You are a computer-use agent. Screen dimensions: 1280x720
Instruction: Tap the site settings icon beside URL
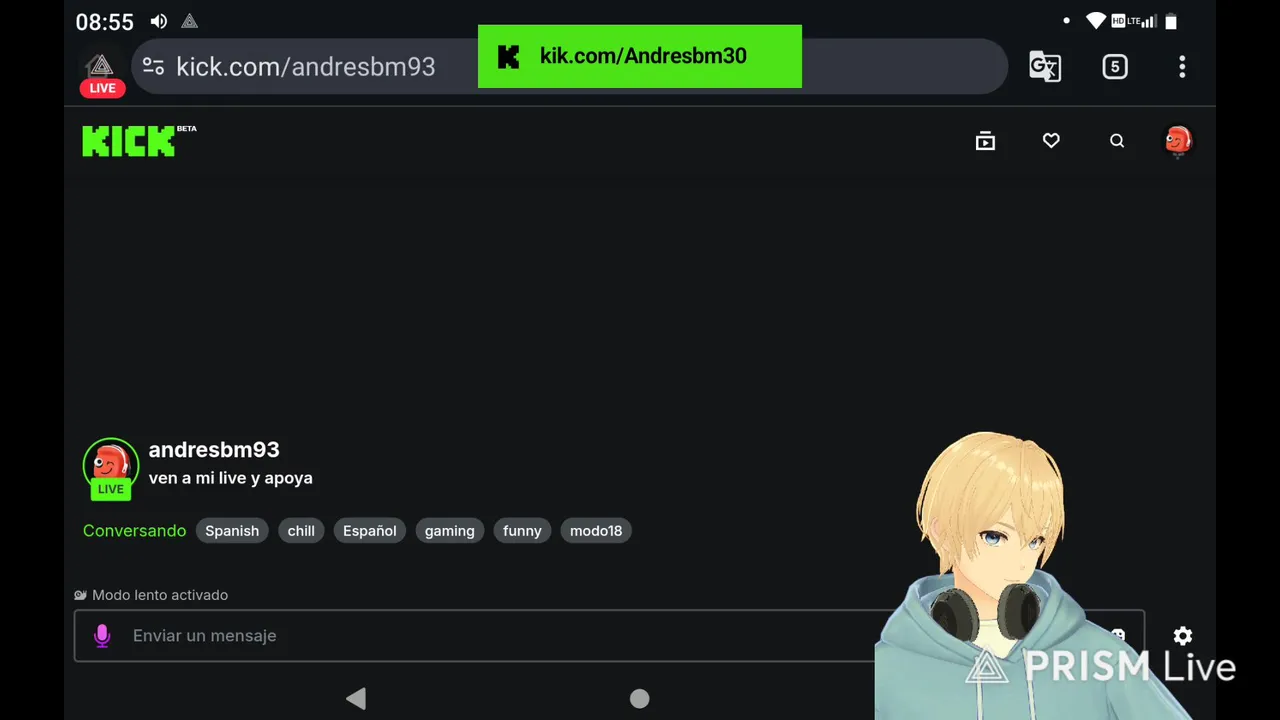point(153,67)
